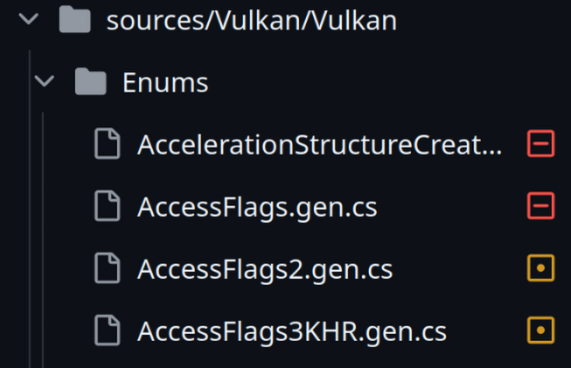Click red removed badge on AccelerationStructureCreat… row
The width and height of the screenshot is (571, 368).
541,143
